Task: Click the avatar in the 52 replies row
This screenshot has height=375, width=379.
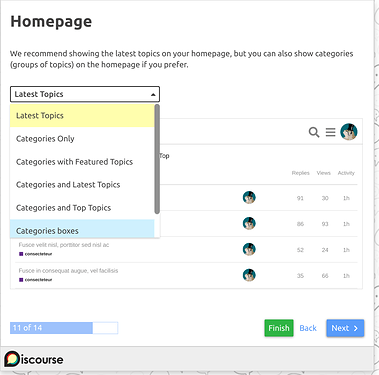Action: 249,249
